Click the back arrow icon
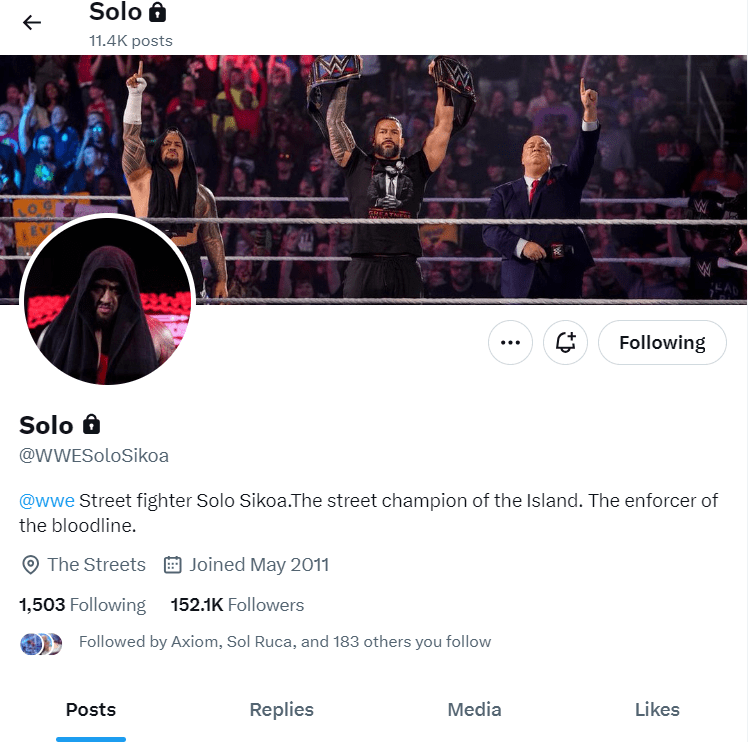Screen dimensions: 748x742 (32, 22)
